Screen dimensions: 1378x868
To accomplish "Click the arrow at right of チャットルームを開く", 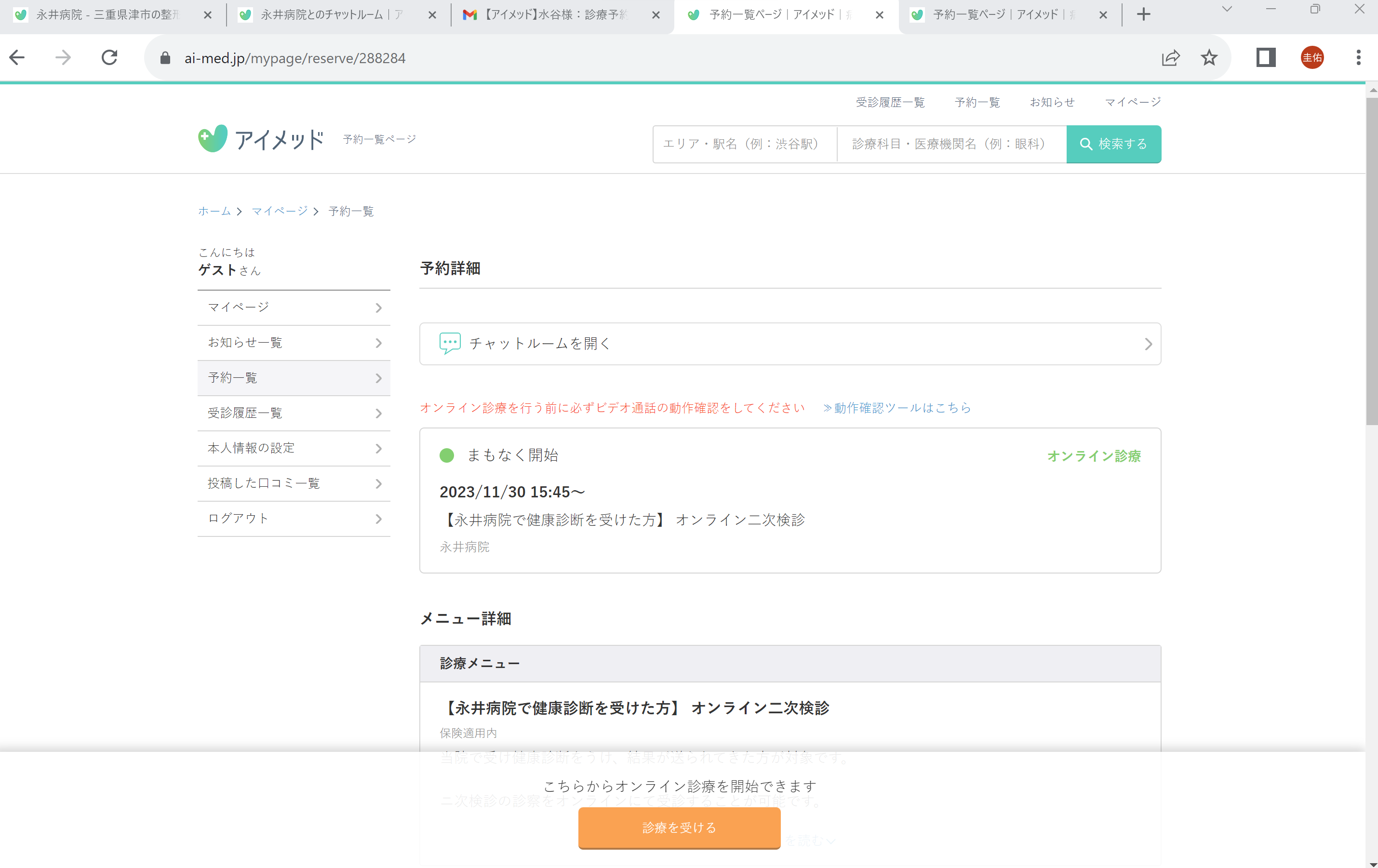I will pos(1148,344).
